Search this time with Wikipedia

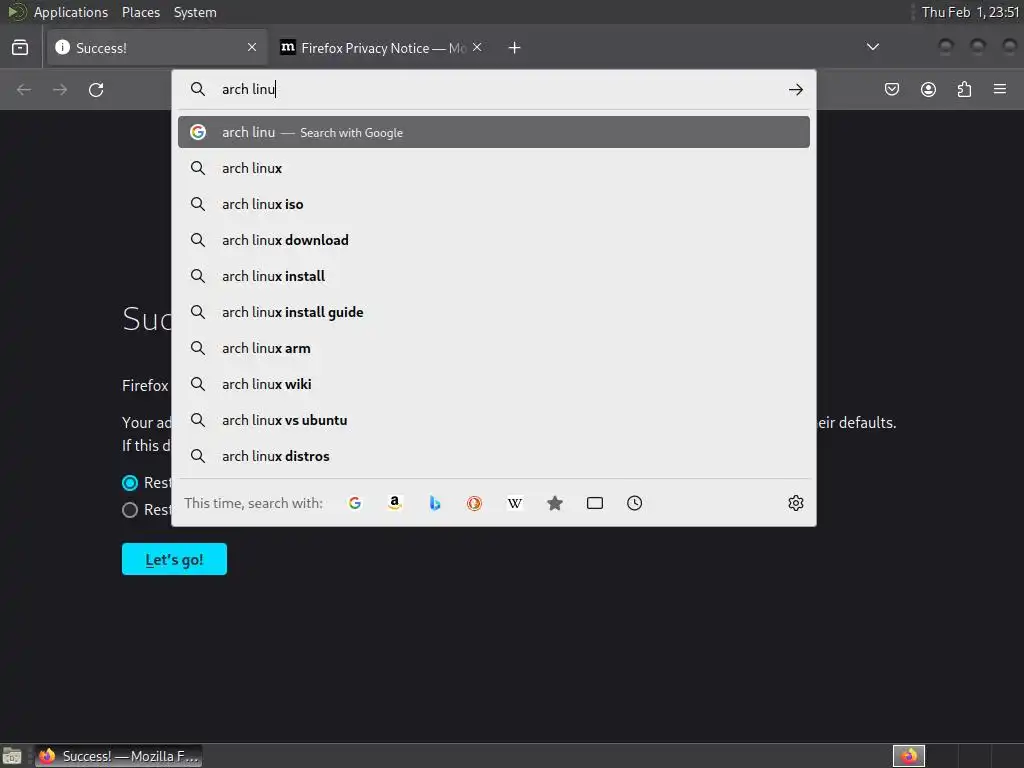tap(515, 503)
